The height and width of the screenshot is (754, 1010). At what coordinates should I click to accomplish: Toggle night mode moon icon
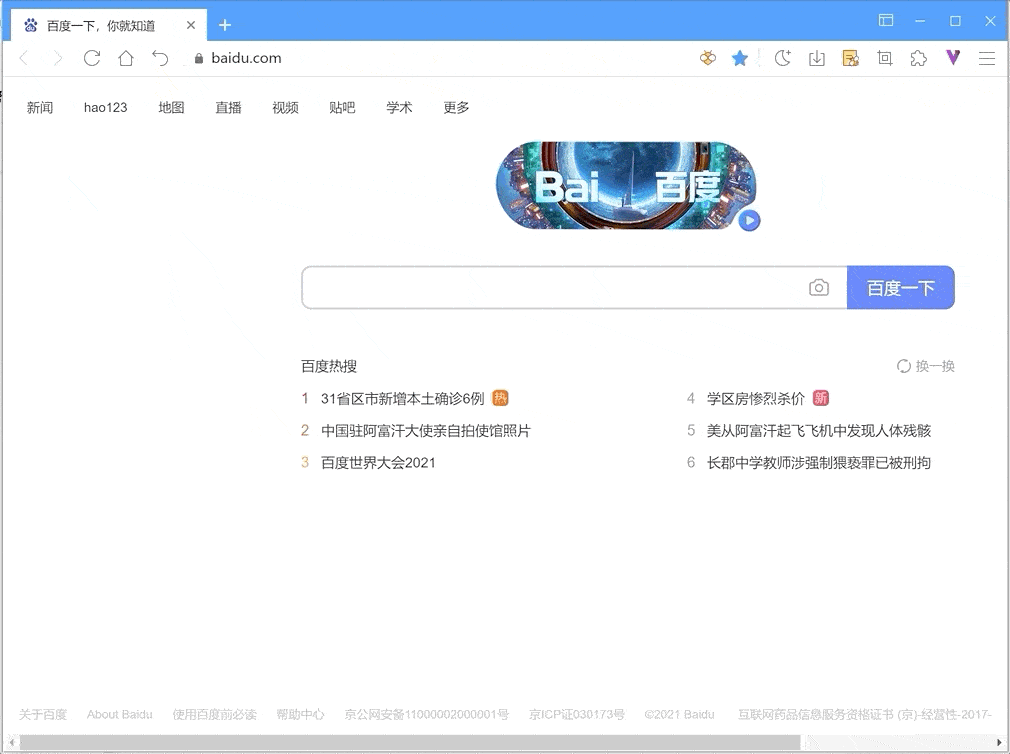783,58
